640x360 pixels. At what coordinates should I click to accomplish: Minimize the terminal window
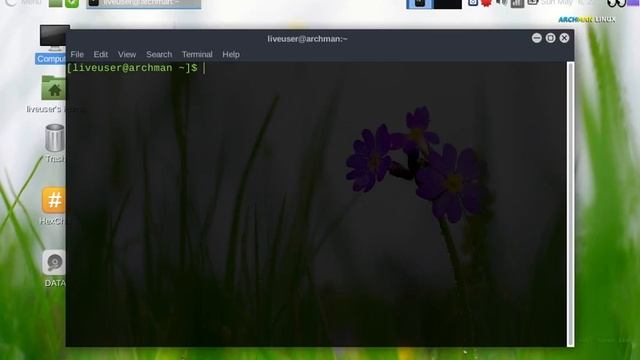[536, 38]
